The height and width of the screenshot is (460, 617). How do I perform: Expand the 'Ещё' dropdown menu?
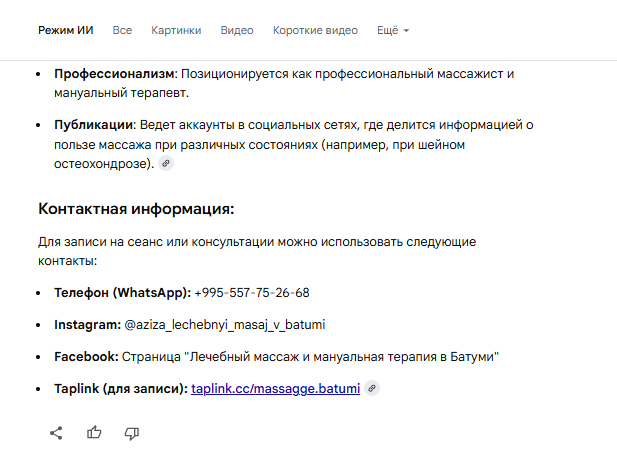pyautogui.click(x=393, y=31)
